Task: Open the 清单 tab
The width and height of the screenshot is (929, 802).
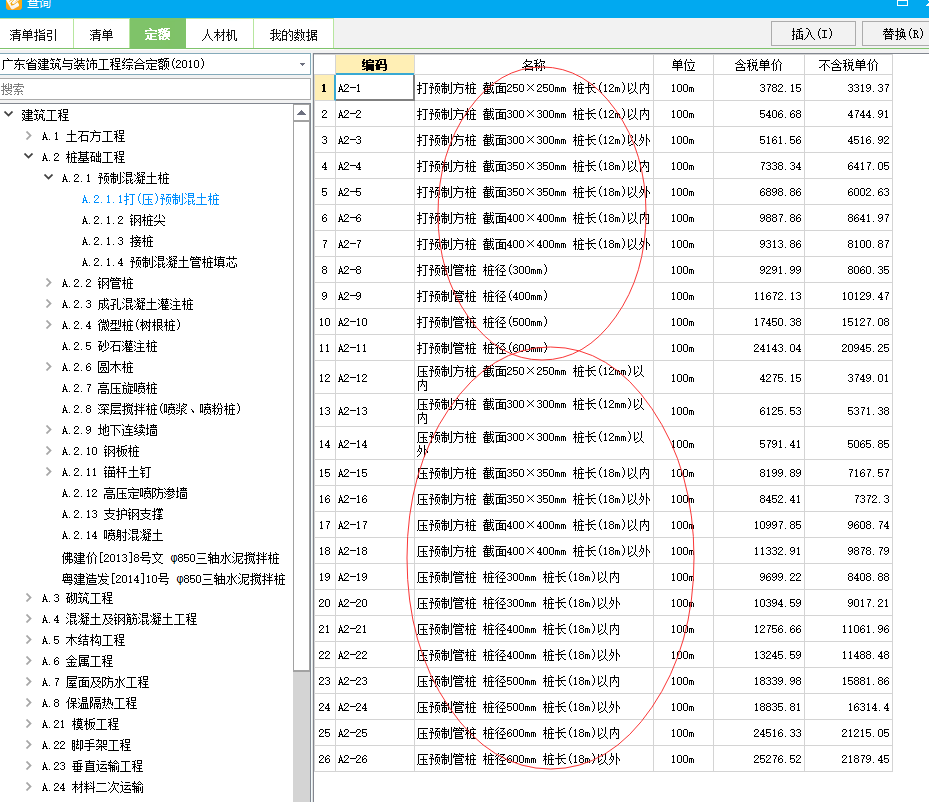Action: point(101,35)
